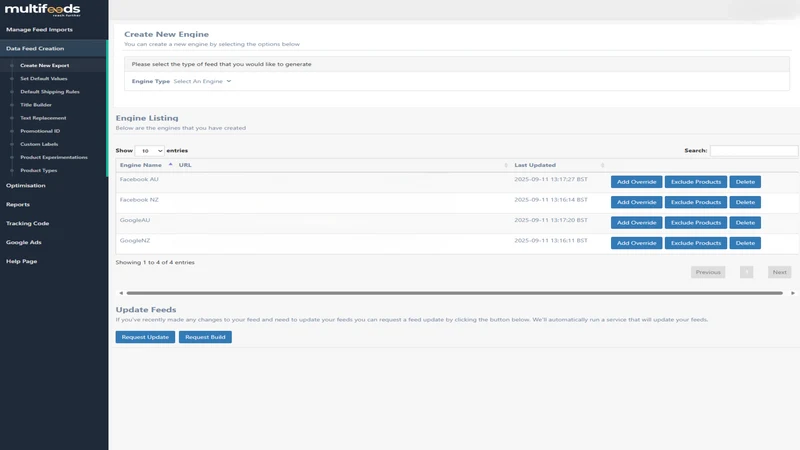The width and height of the screenshot is (800, 450).
Task: Click the Request Build button
Action: (x=205, y=337)
